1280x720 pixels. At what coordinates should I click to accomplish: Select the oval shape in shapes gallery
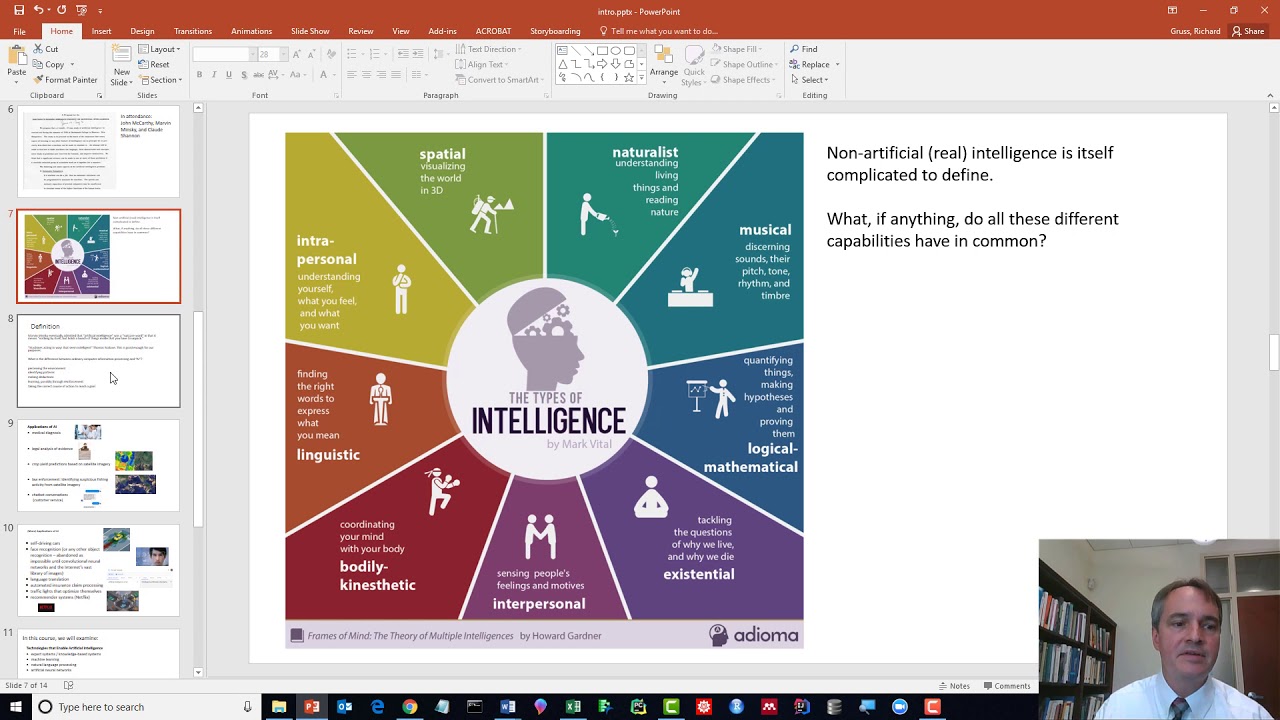pyautogui.click(x=615, y=51)
